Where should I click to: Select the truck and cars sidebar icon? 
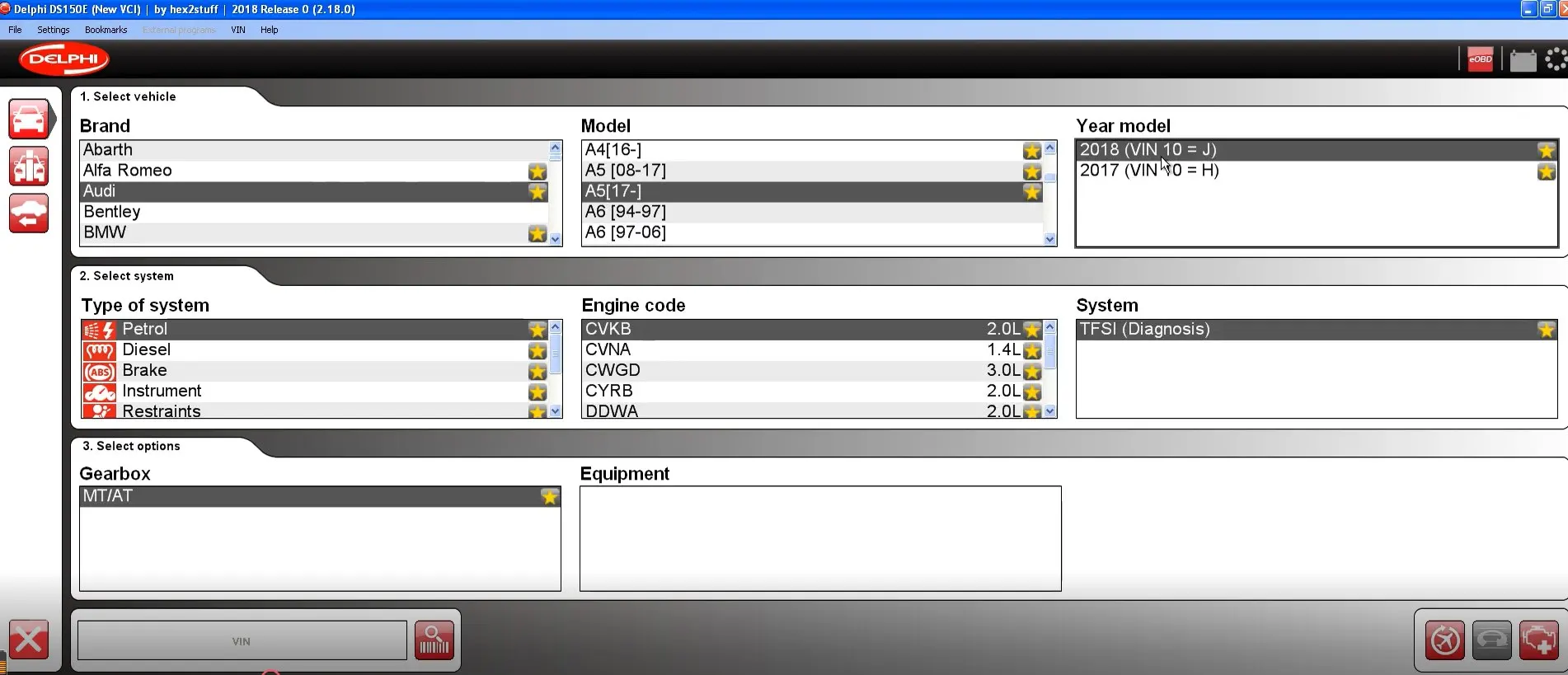click(29, 166)
